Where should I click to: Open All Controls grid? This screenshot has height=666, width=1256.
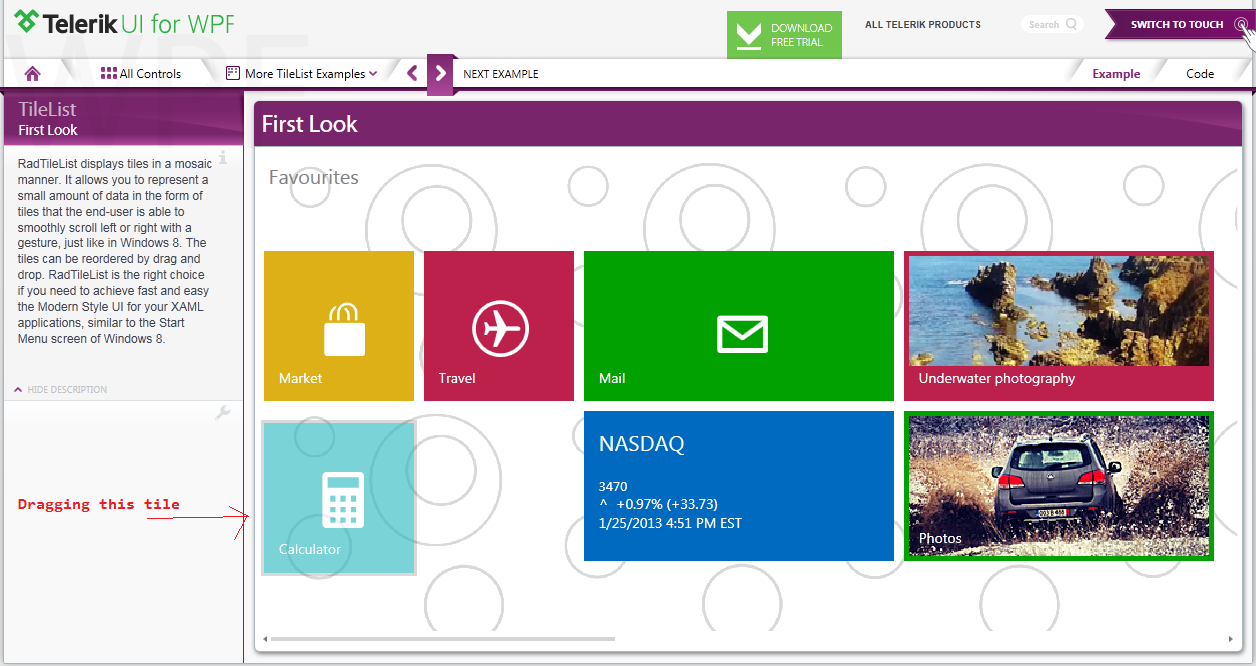(141, 73)
